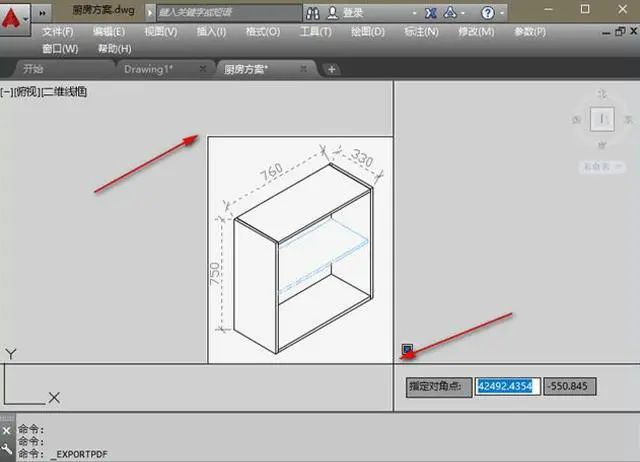Open the 格式(O) menu
This screenshot has width=640, height=462.
263,31
